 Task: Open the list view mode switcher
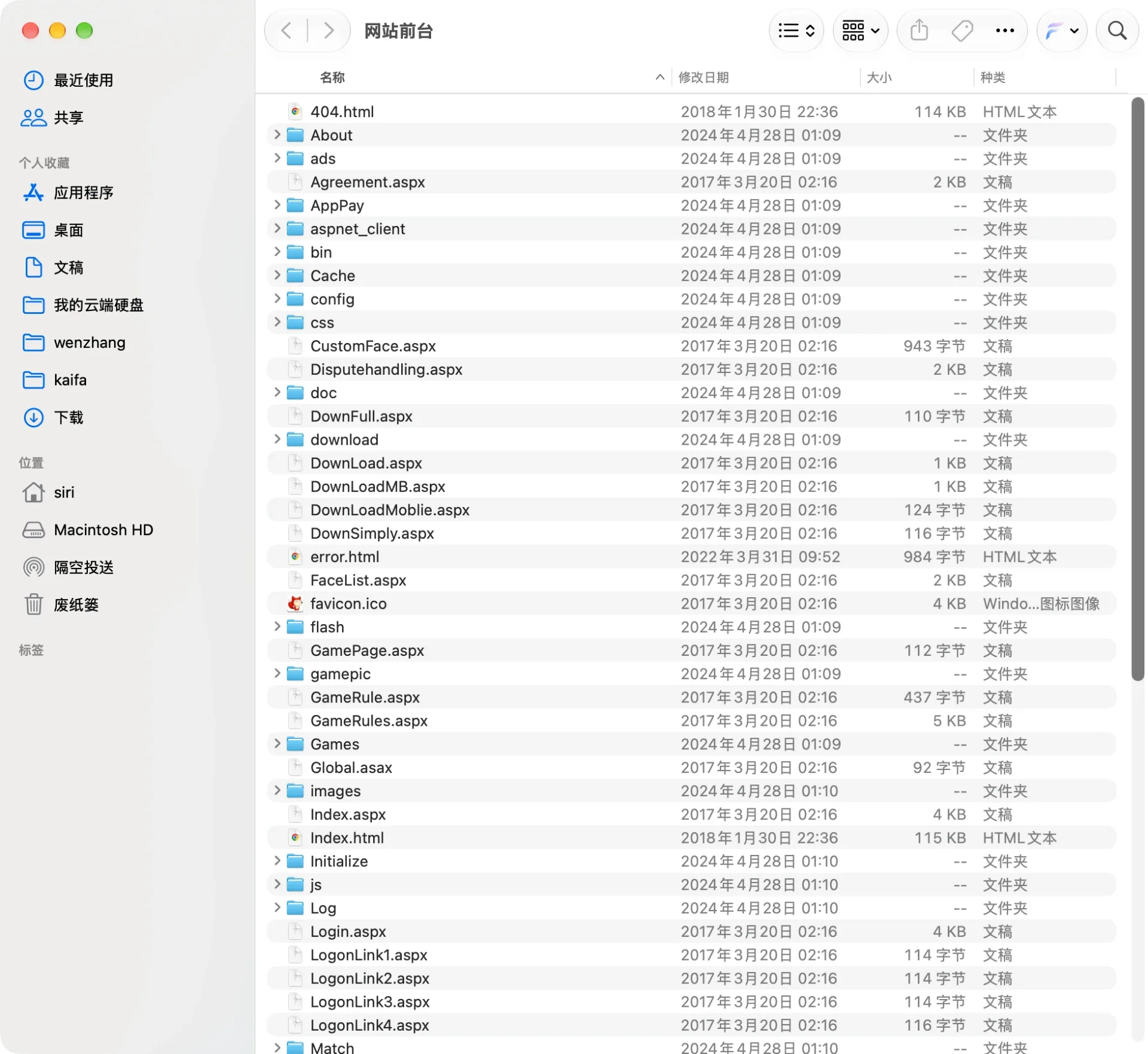tap(796, 30)
